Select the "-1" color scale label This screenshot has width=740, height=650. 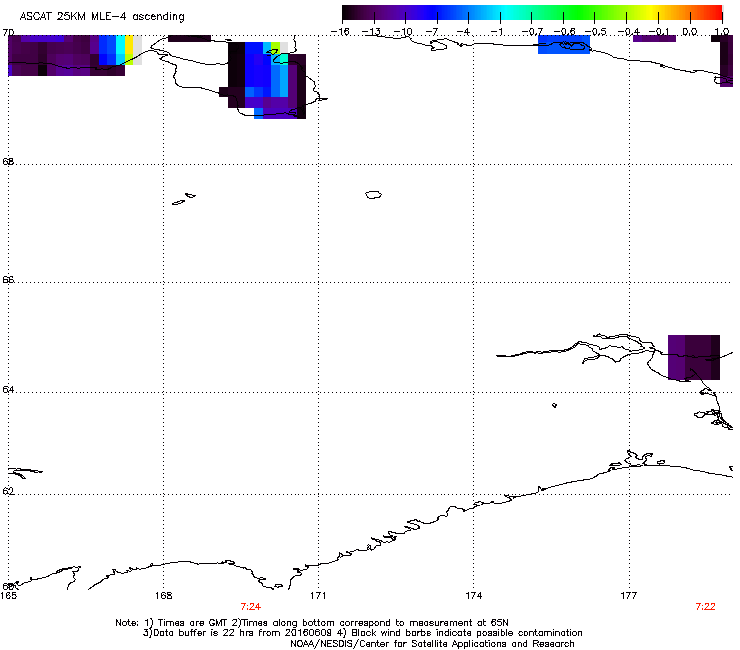click(497, 32)
